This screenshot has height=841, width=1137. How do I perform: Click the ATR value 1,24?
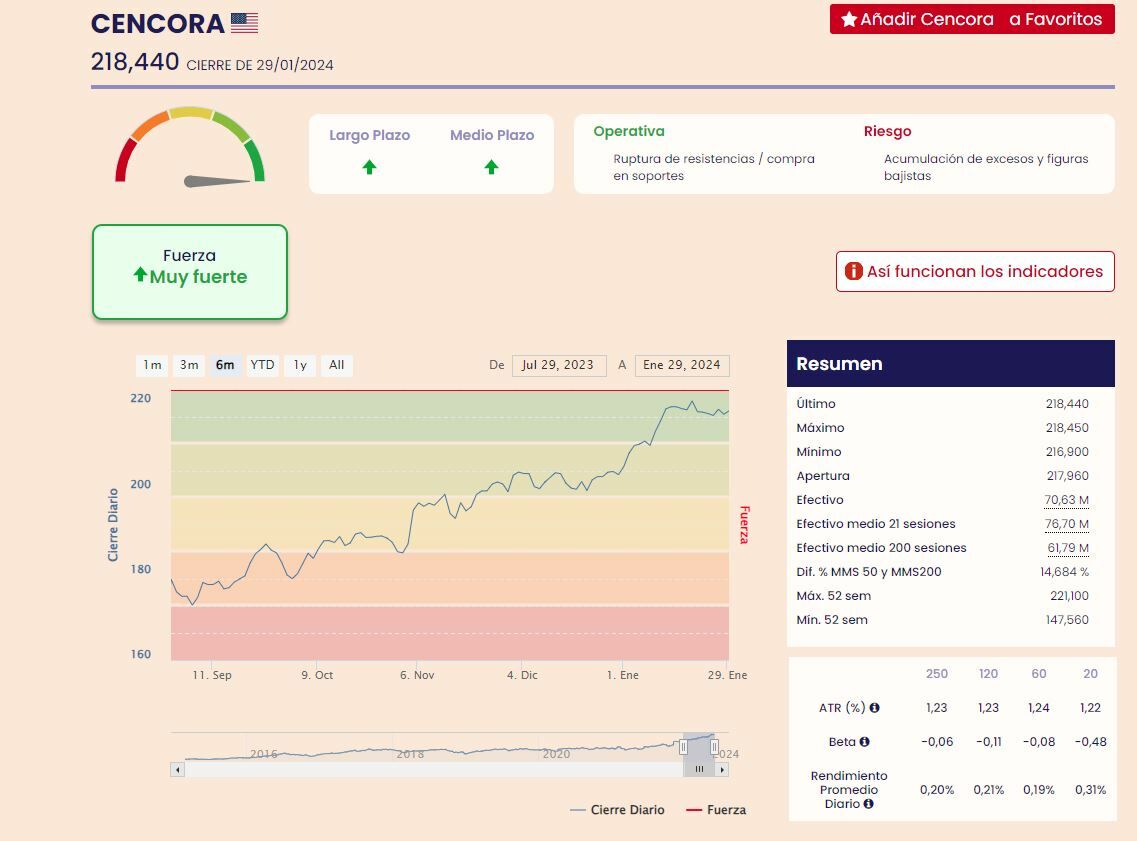[1039, 708]
